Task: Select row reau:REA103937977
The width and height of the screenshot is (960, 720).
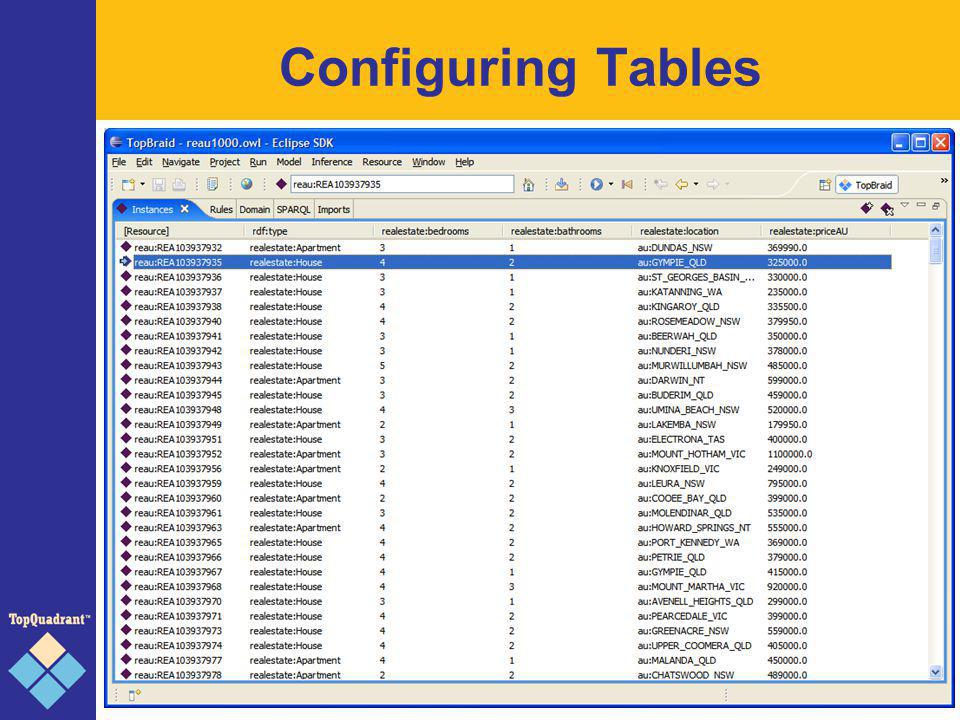Action: click(505, 661)
